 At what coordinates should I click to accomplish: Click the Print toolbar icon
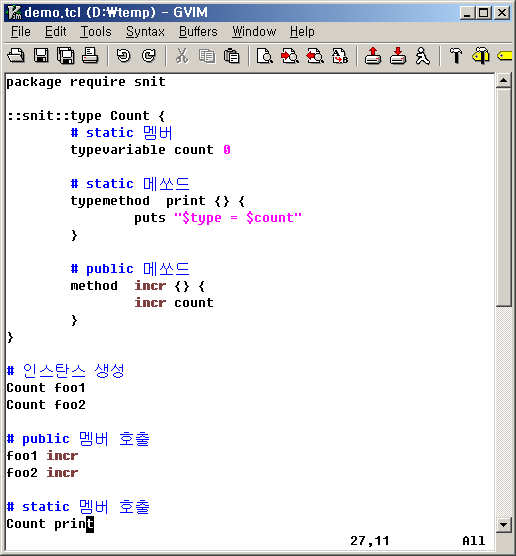[x=90, y=56]
